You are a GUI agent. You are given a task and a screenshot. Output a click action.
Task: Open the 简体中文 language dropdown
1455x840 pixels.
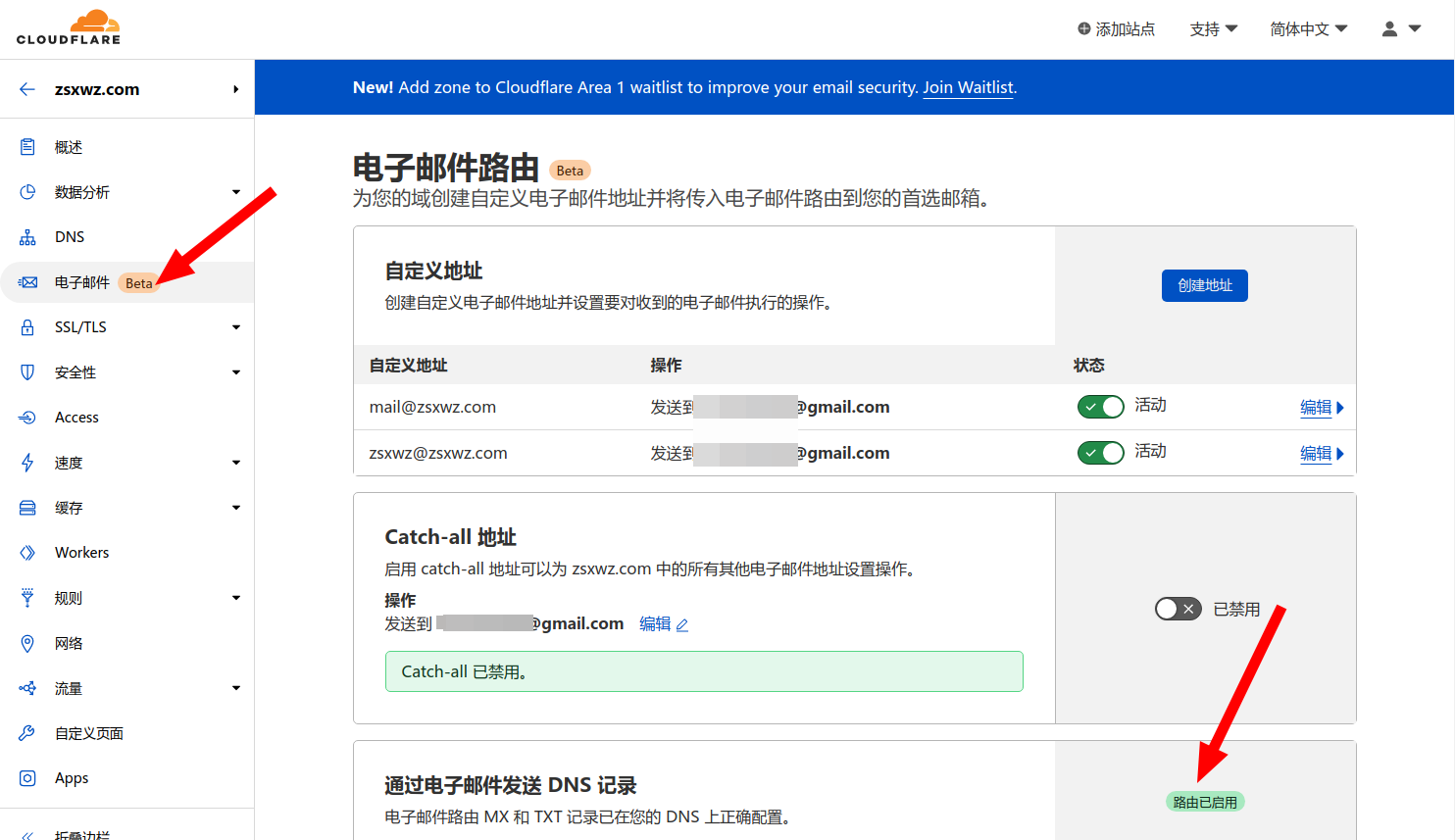[1309, 29]
